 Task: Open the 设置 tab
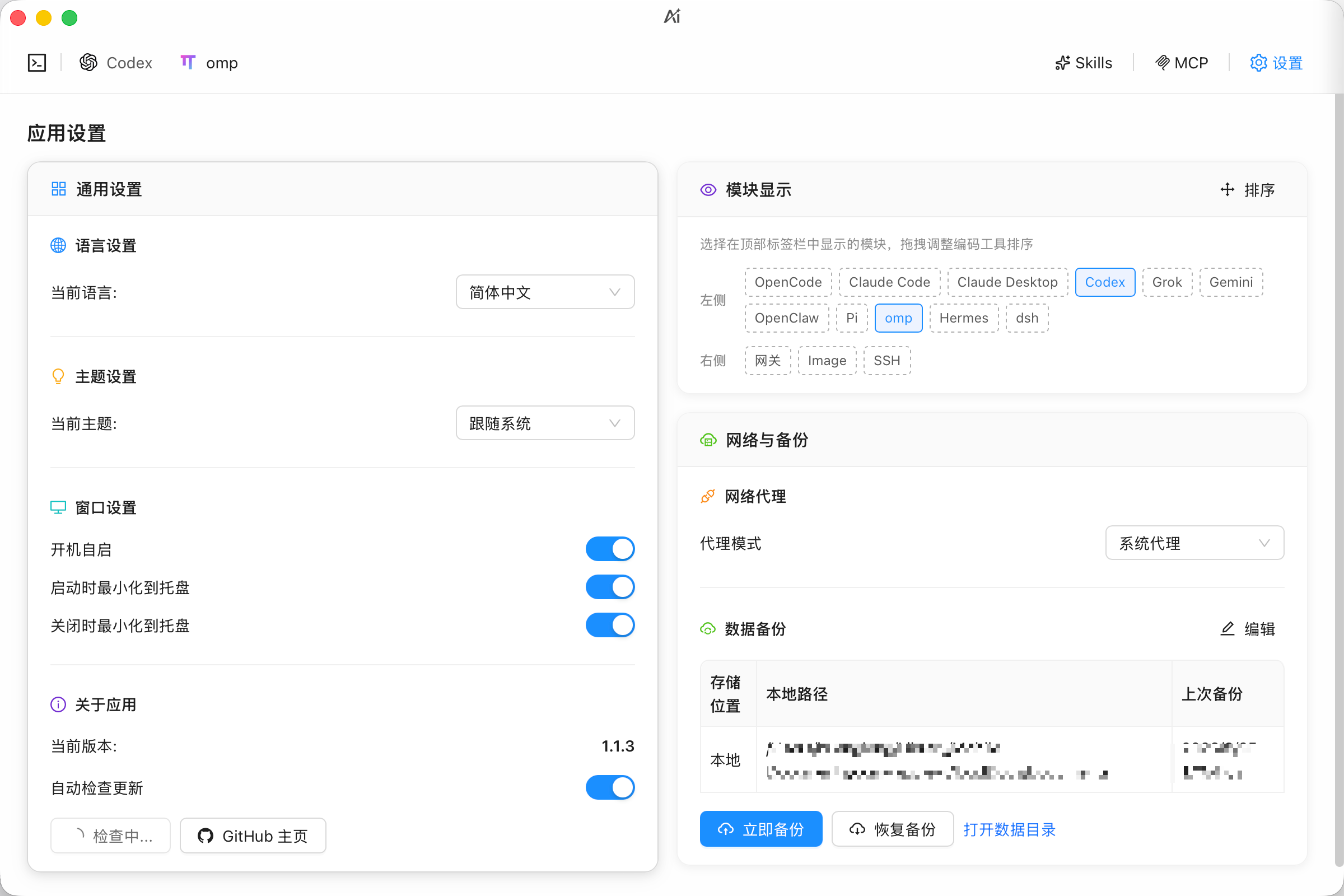point(1277,63)
